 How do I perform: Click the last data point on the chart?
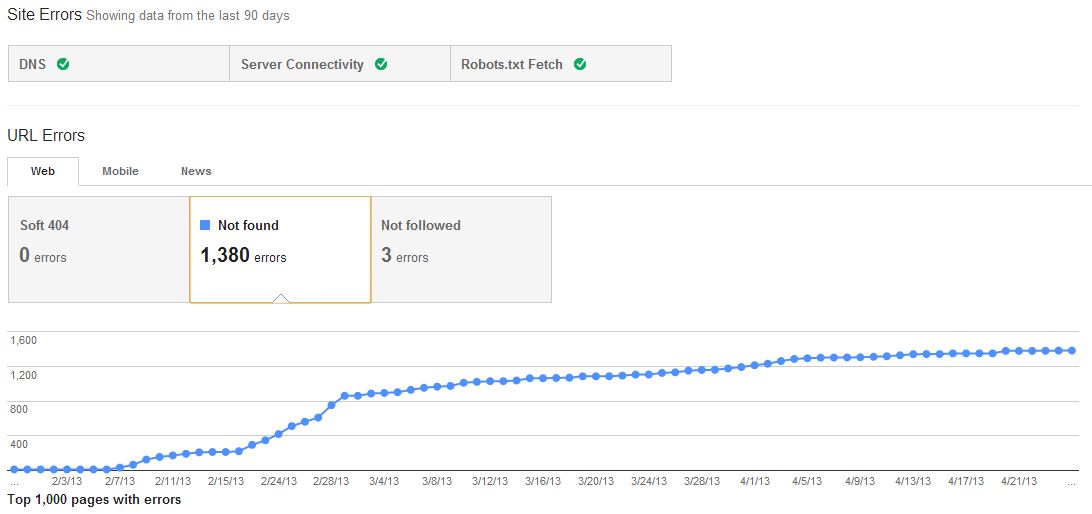click(1071, 350)
